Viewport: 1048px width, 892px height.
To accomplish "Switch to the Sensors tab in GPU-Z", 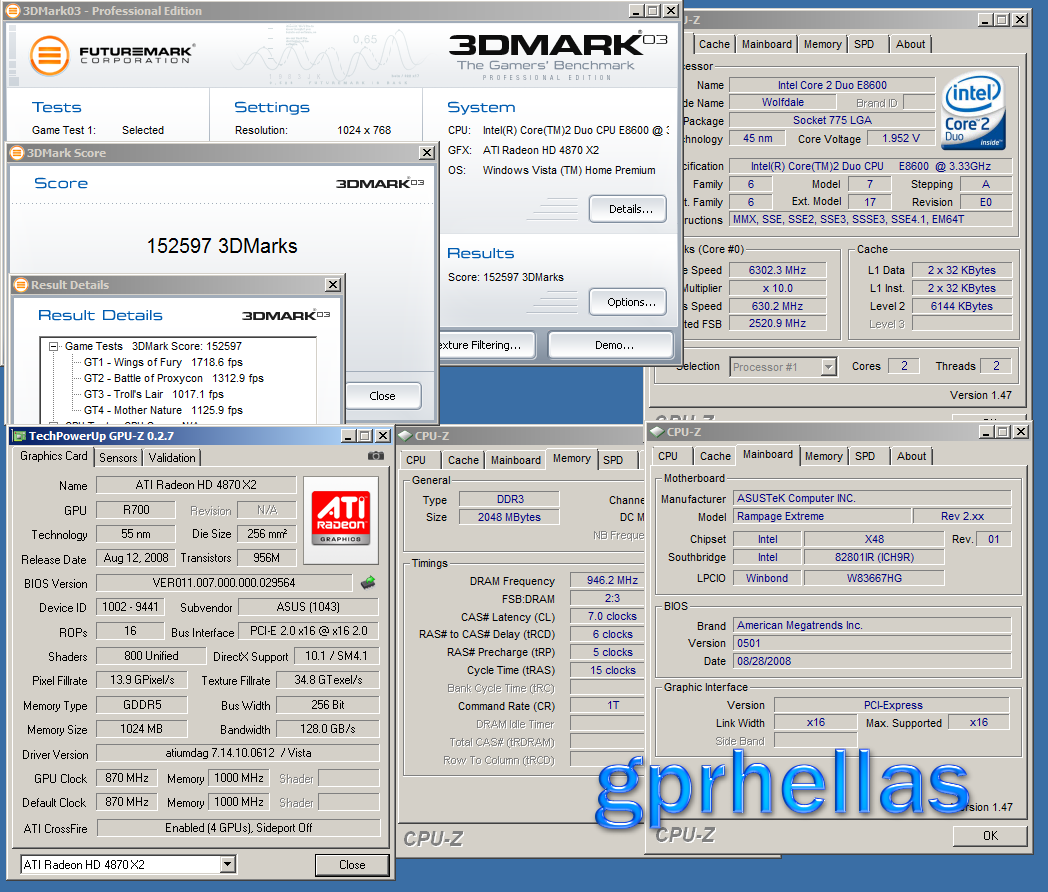I will pyautogui.click(x=117, y=458).
